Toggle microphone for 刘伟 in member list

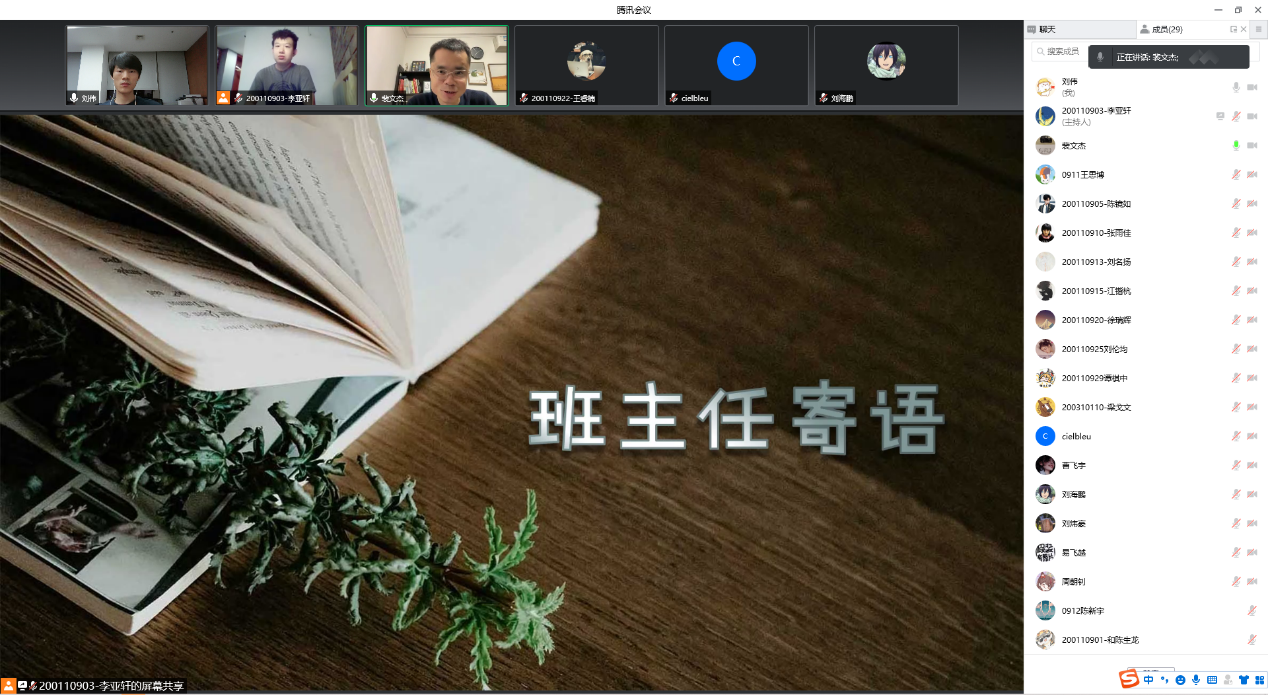[1236, 88]
